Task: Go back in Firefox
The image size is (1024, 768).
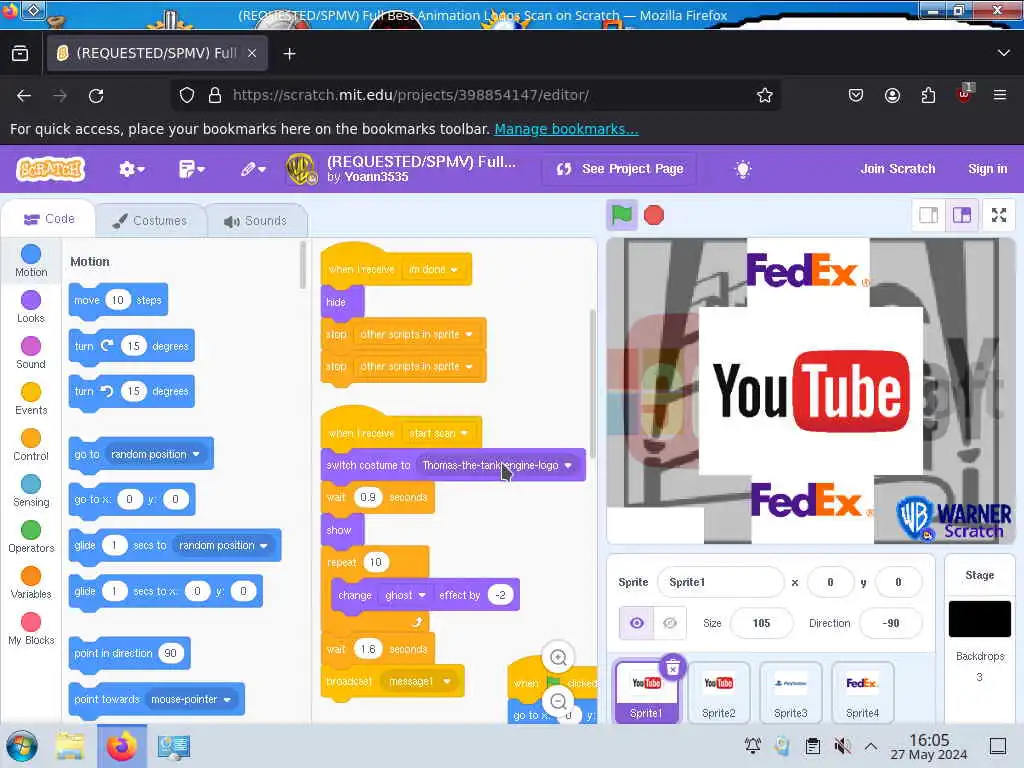Action: [24, 95]
